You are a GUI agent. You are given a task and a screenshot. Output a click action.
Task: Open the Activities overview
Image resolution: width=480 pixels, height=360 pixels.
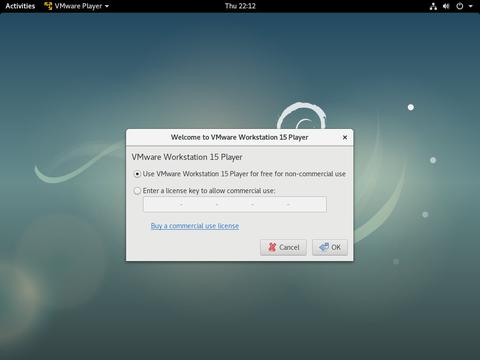pyautogui.click(x=20, y=6)
